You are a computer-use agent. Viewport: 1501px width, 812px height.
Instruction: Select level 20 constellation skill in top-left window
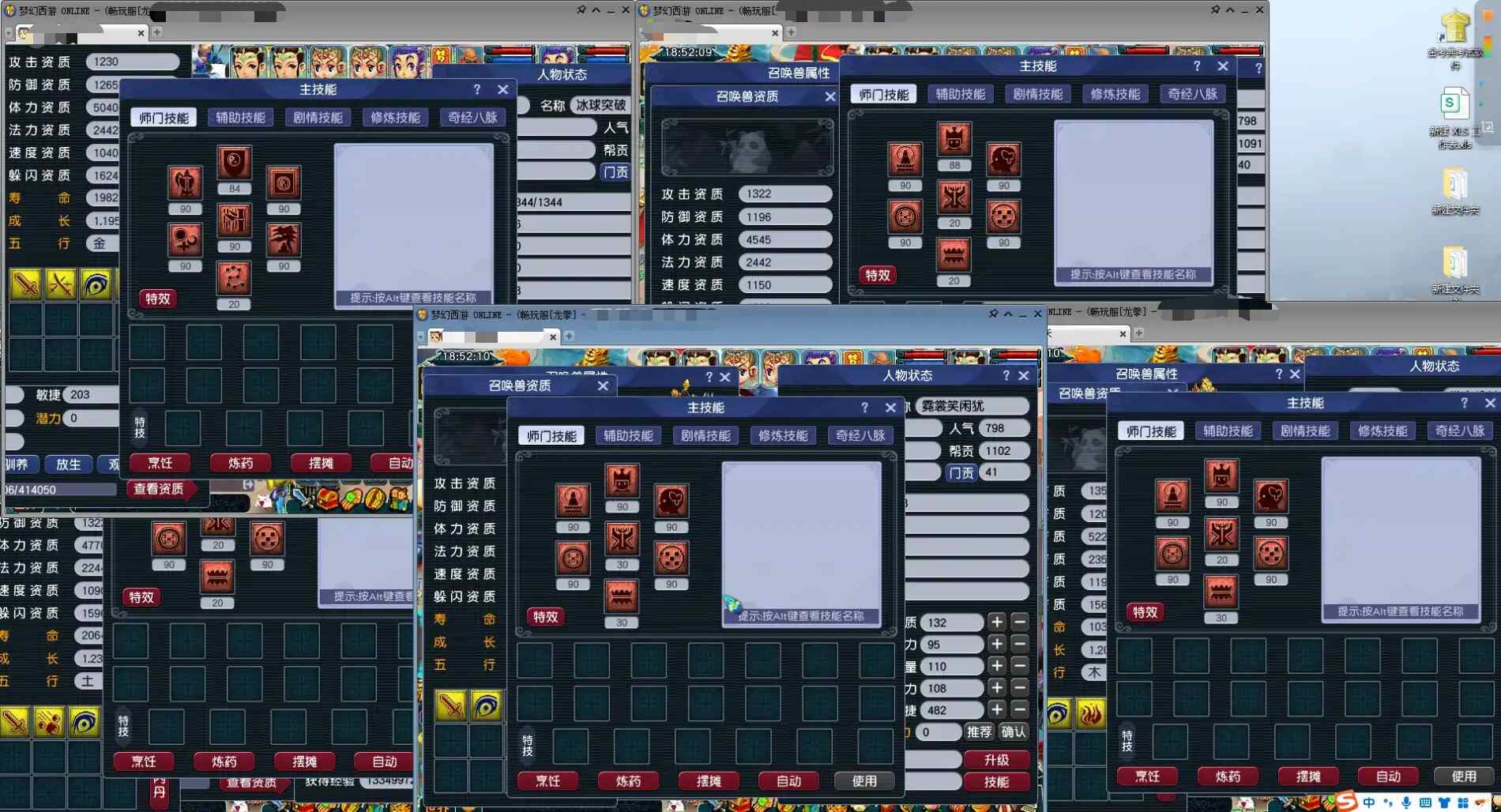pyautogui.click(x=234, y=279)
